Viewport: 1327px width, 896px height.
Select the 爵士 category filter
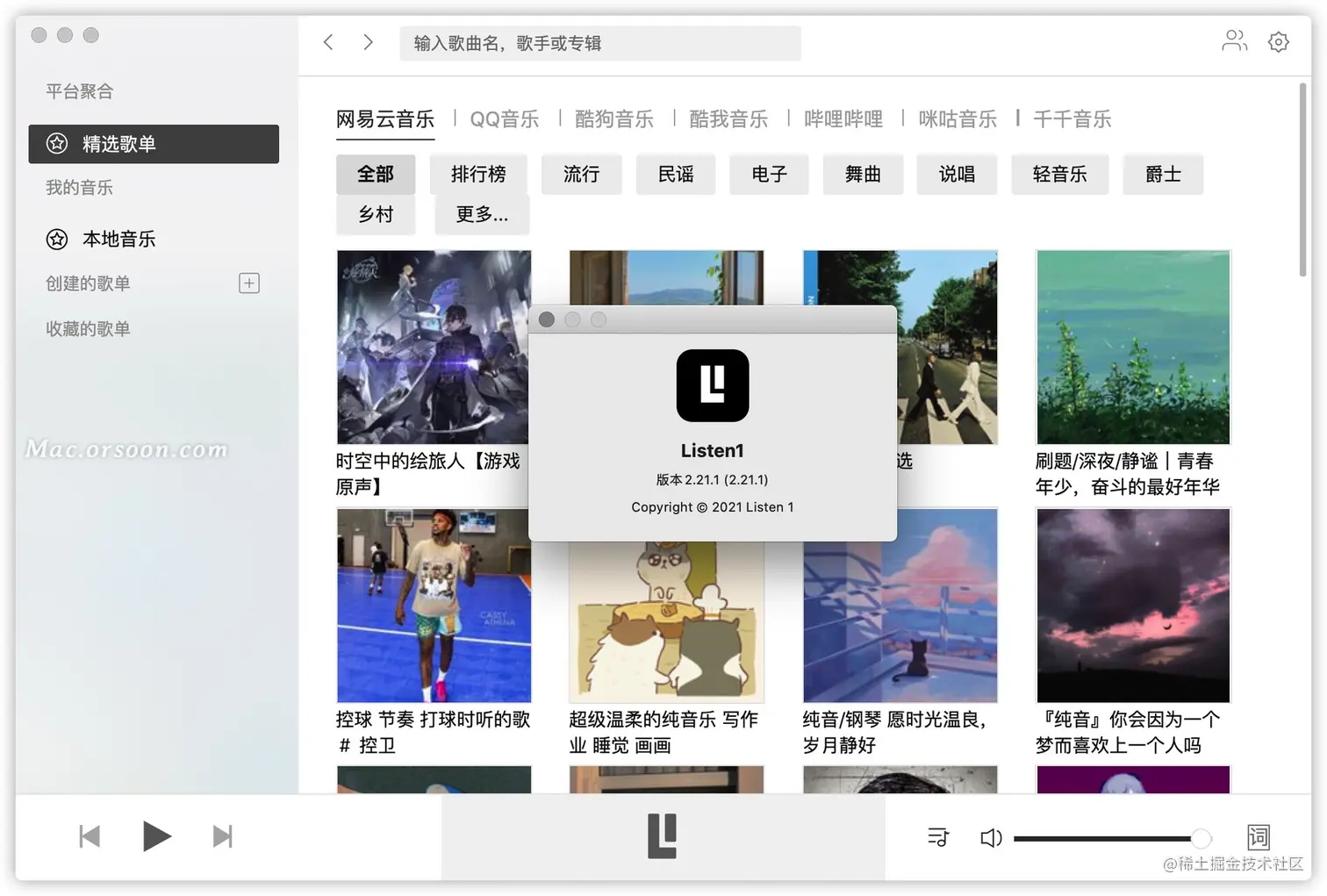tap(1163, 174)
